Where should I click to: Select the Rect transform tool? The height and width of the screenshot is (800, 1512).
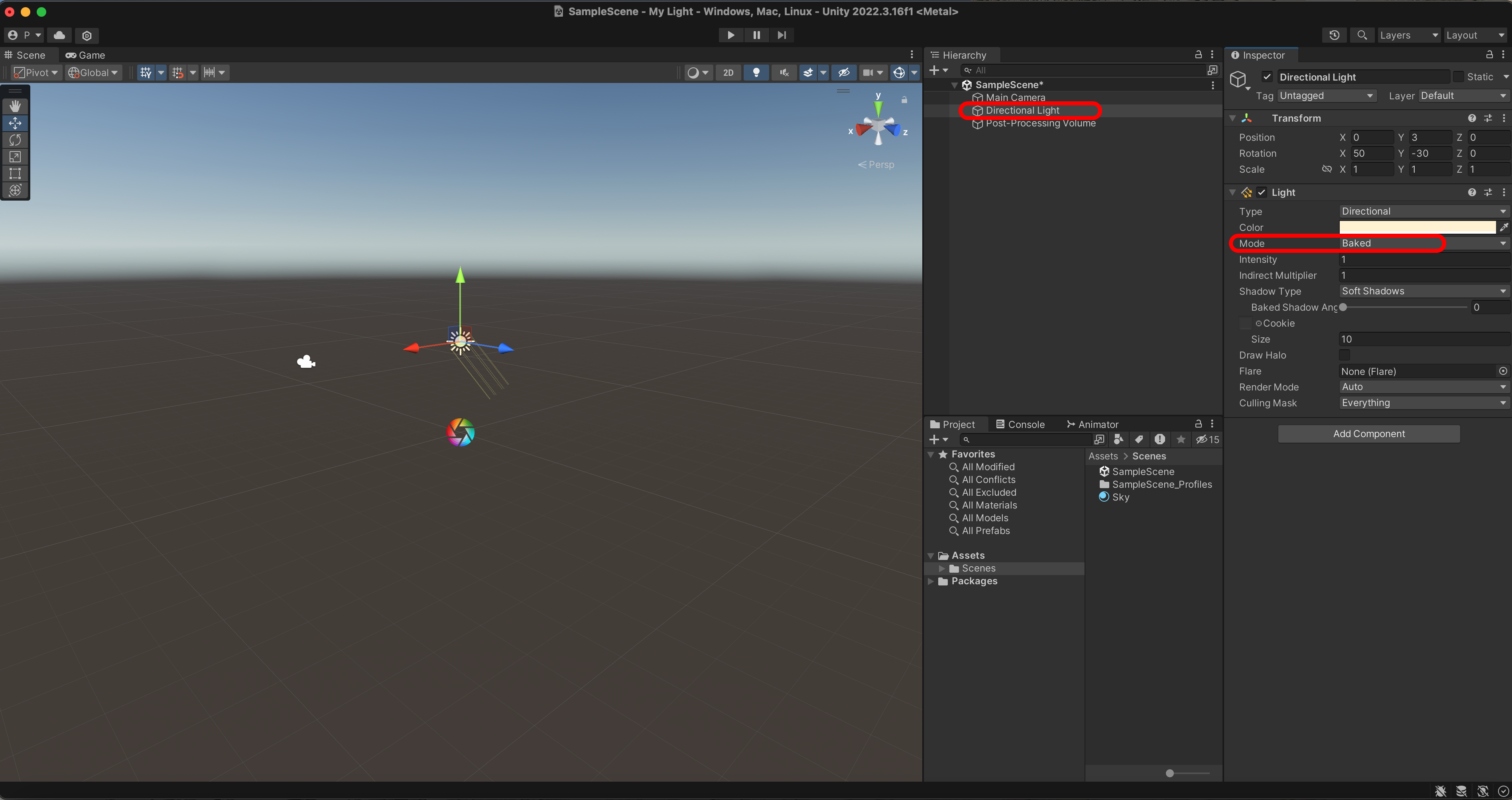click(x=15, y=174)
